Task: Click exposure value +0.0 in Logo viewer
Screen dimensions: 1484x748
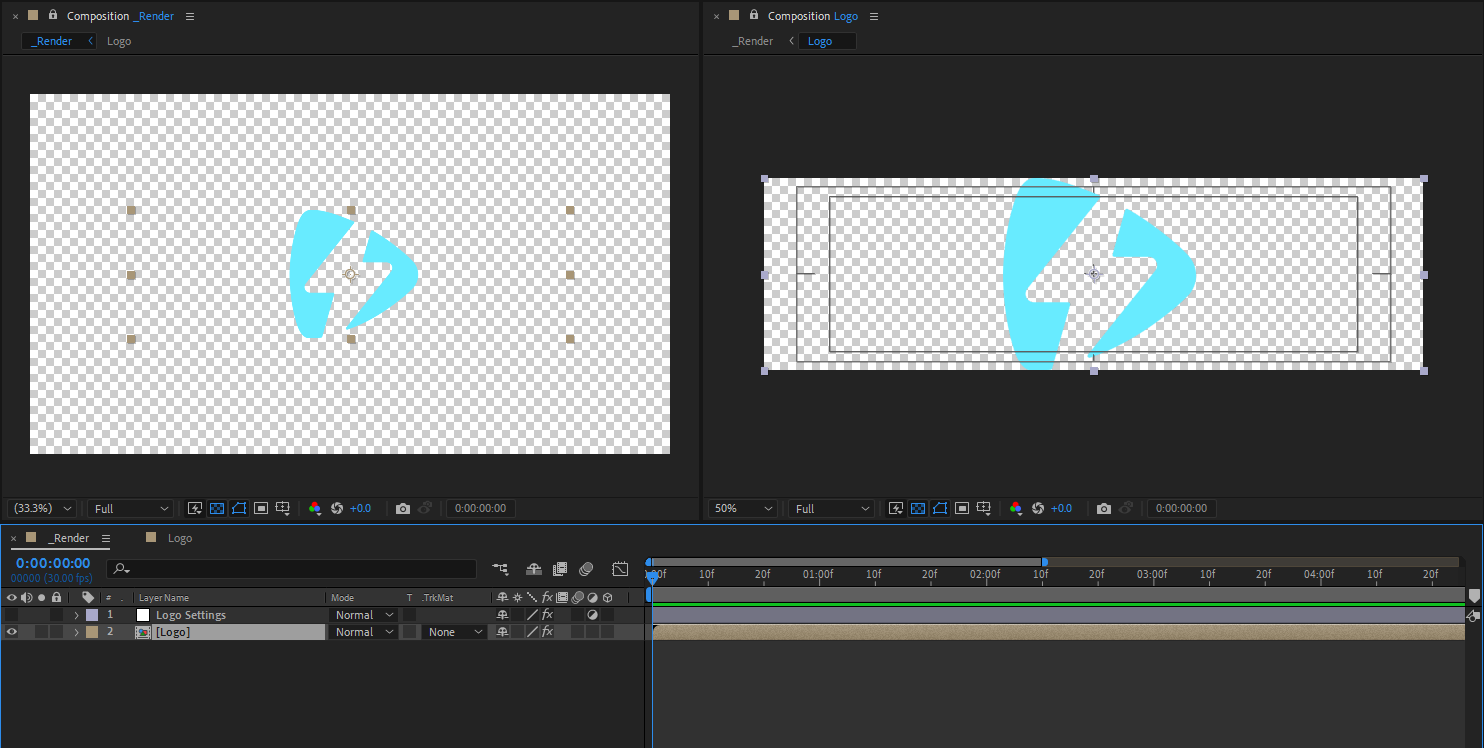Action: (1061, 508)
